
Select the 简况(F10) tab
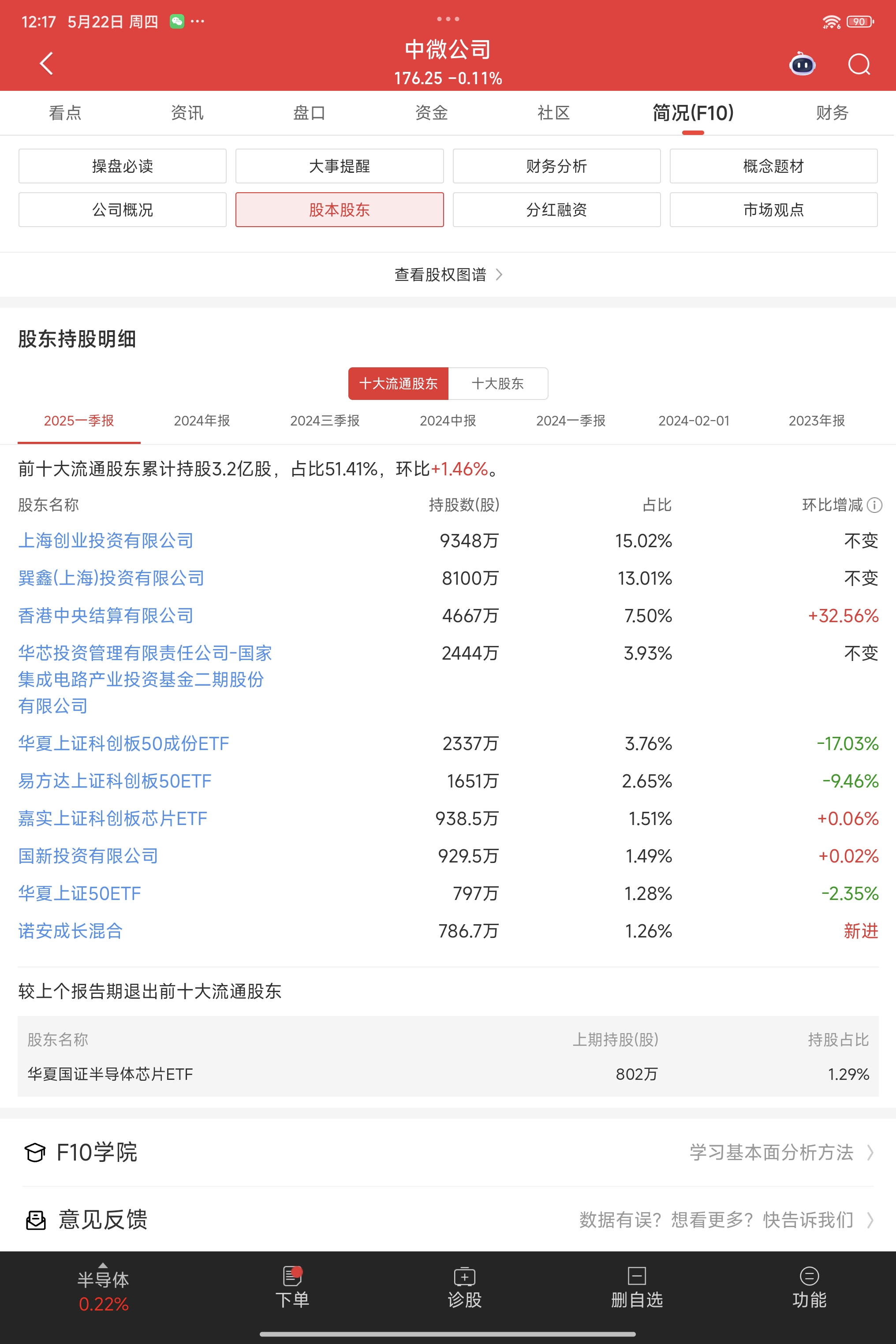click(x=693, y=112)
